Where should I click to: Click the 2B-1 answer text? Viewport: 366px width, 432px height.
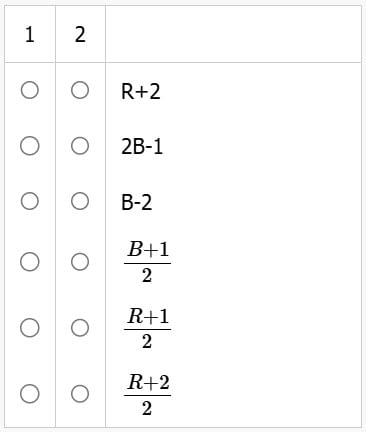coord(142,147)
